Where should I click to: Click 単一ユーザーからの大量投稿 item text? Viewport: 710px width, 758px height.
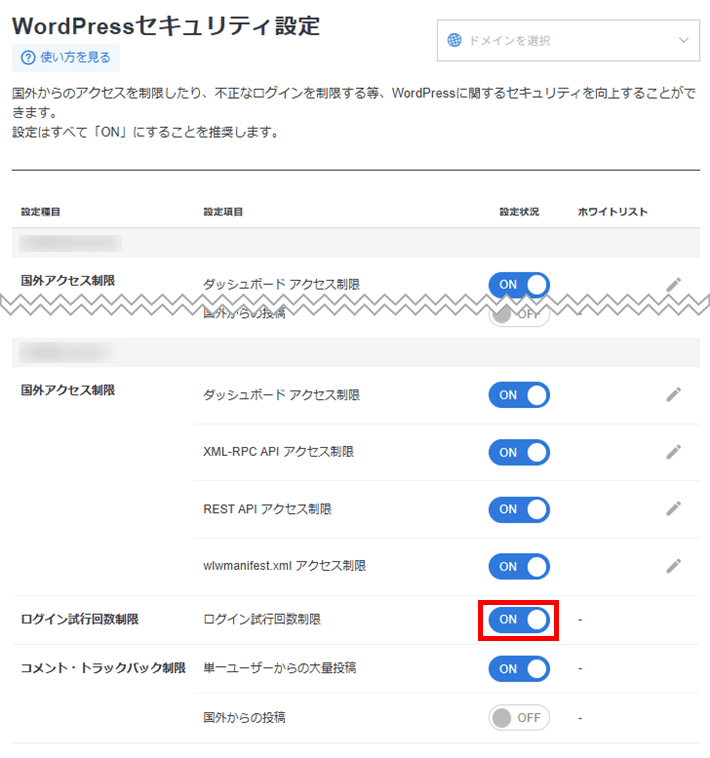[279, 668]
